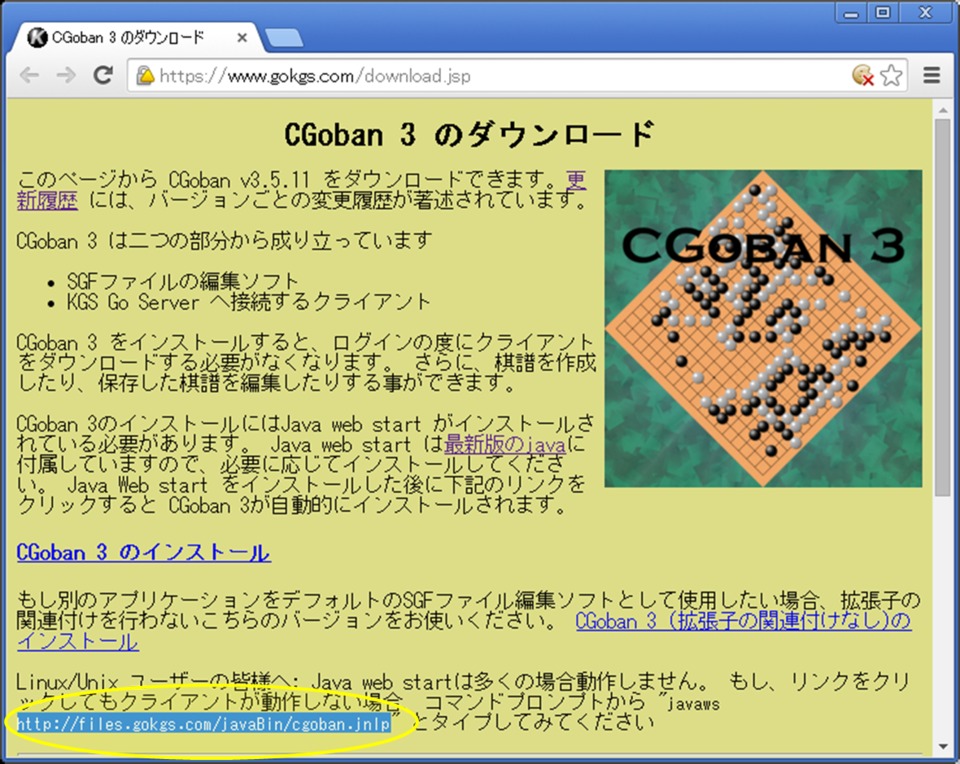Maximize the browser window
Viewport: 960px width, 764px height.
tap(882, 12)
